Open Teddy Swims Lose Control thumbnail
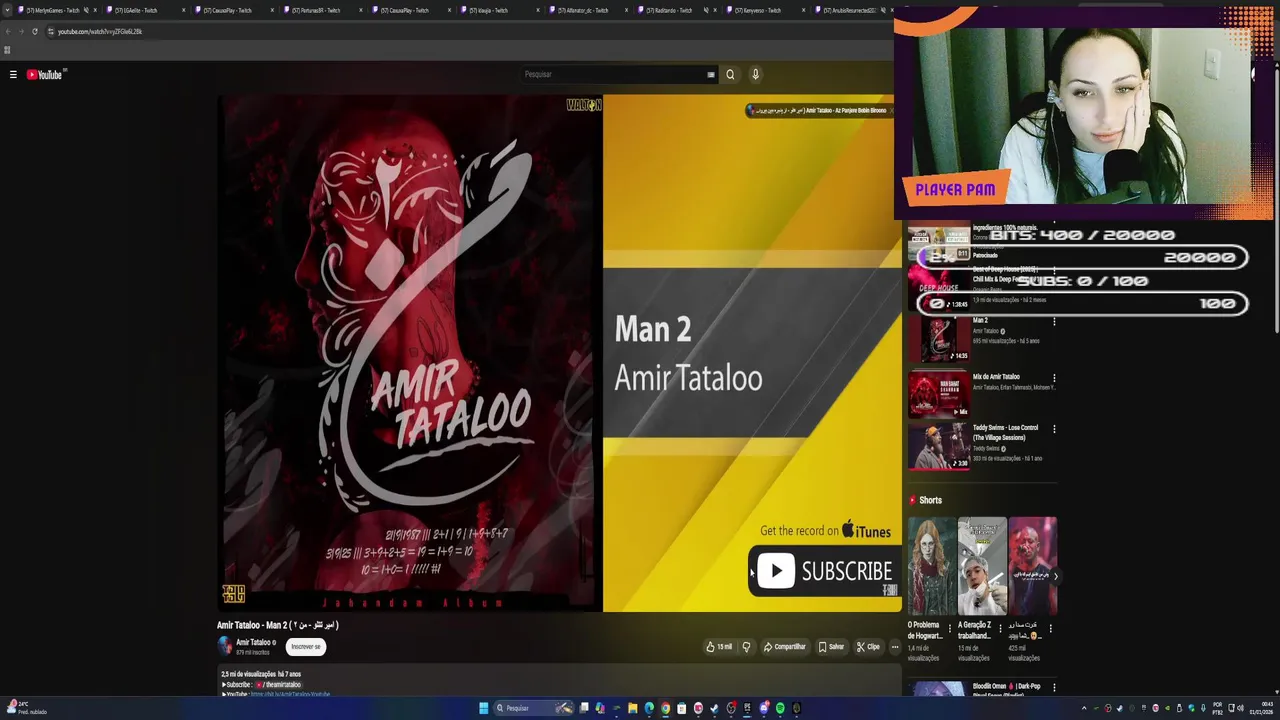The height and width of the screenshot is (720, 1280). (x=938, y=446)
